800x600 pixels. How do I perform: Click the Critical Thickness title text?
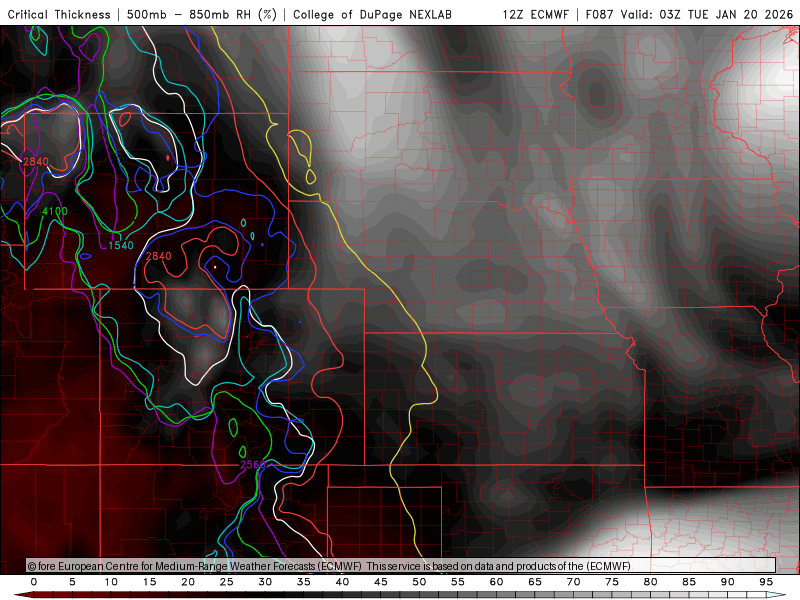point(59,14)
